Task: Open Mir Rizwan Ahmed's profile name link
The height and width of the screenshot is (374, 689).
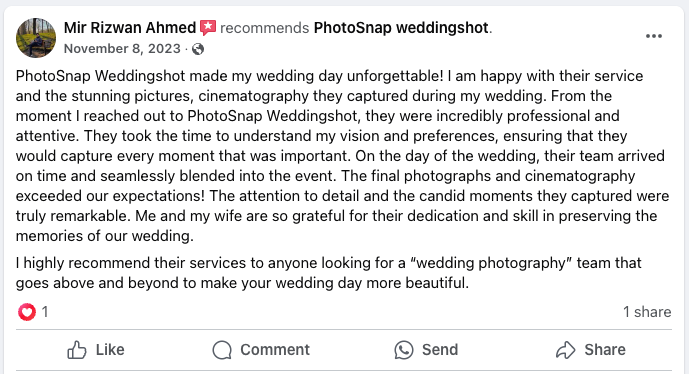Action: pos(130,28)
